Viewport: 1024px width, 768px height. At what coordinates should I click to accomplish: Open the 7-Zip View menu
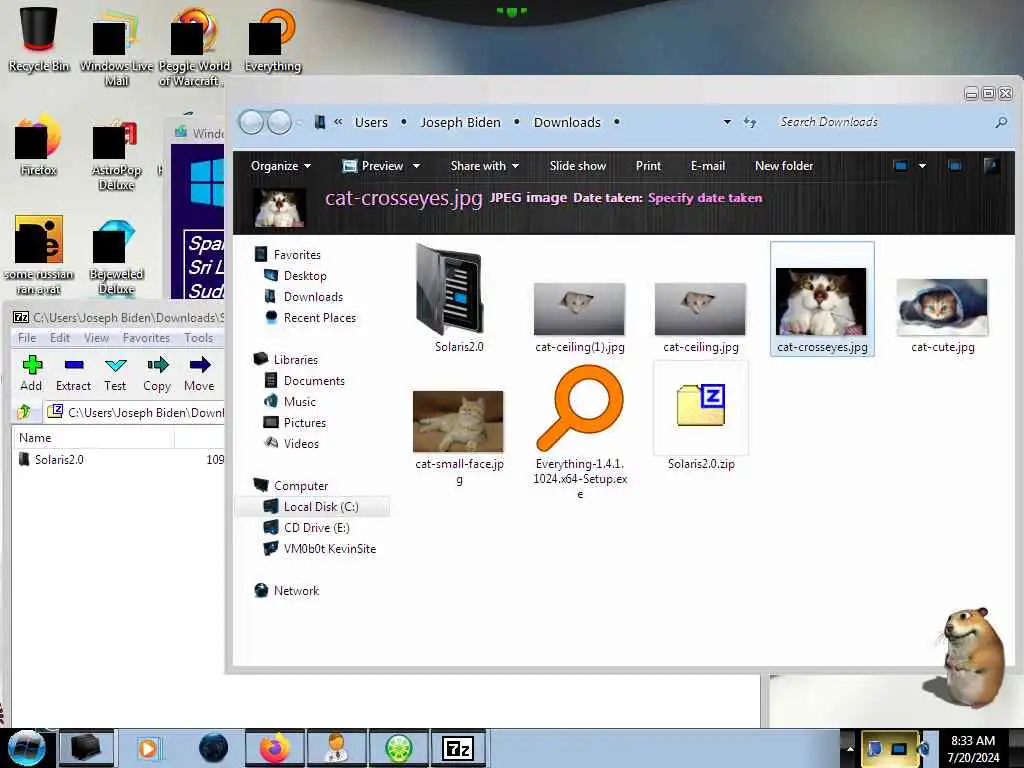(x=97, y=338)
